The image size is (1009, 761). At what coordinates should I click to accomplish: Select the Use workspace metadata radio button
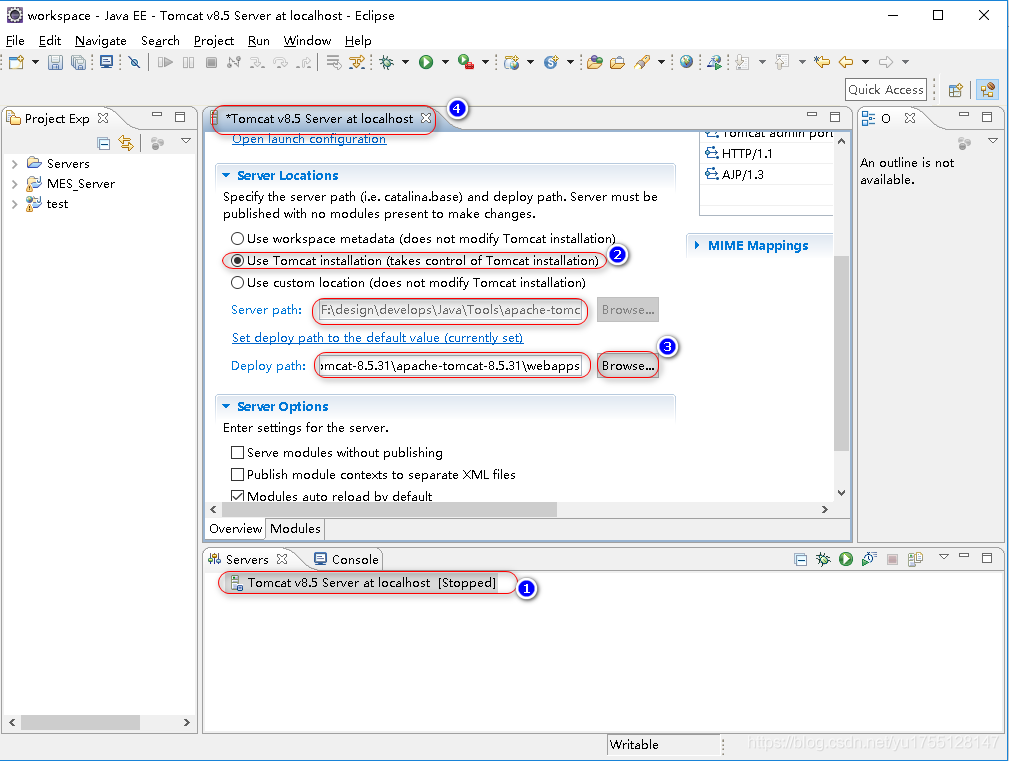pyautogui.click(x=237, y=239)
